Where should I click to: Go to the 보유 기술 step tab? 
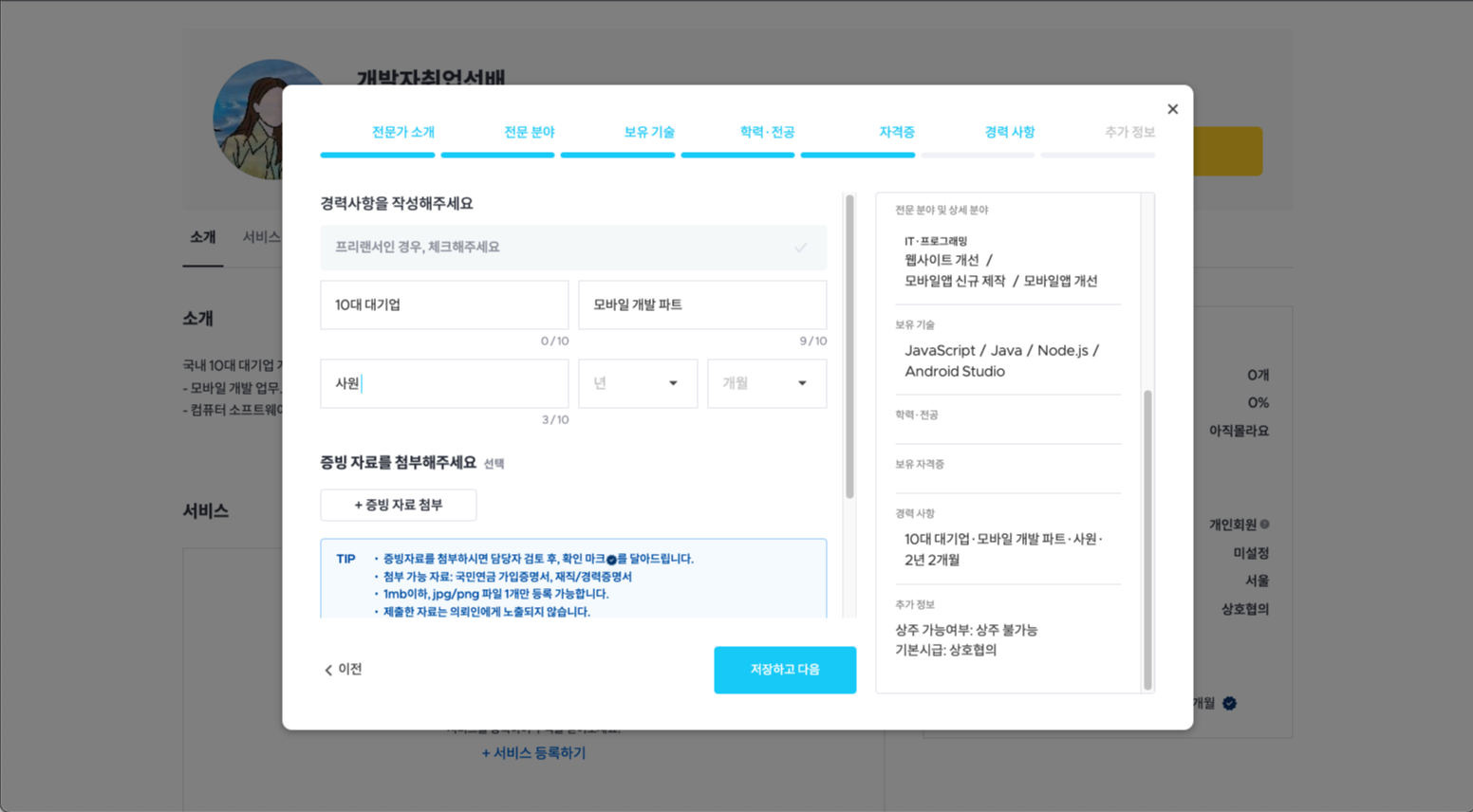(649, 132)
